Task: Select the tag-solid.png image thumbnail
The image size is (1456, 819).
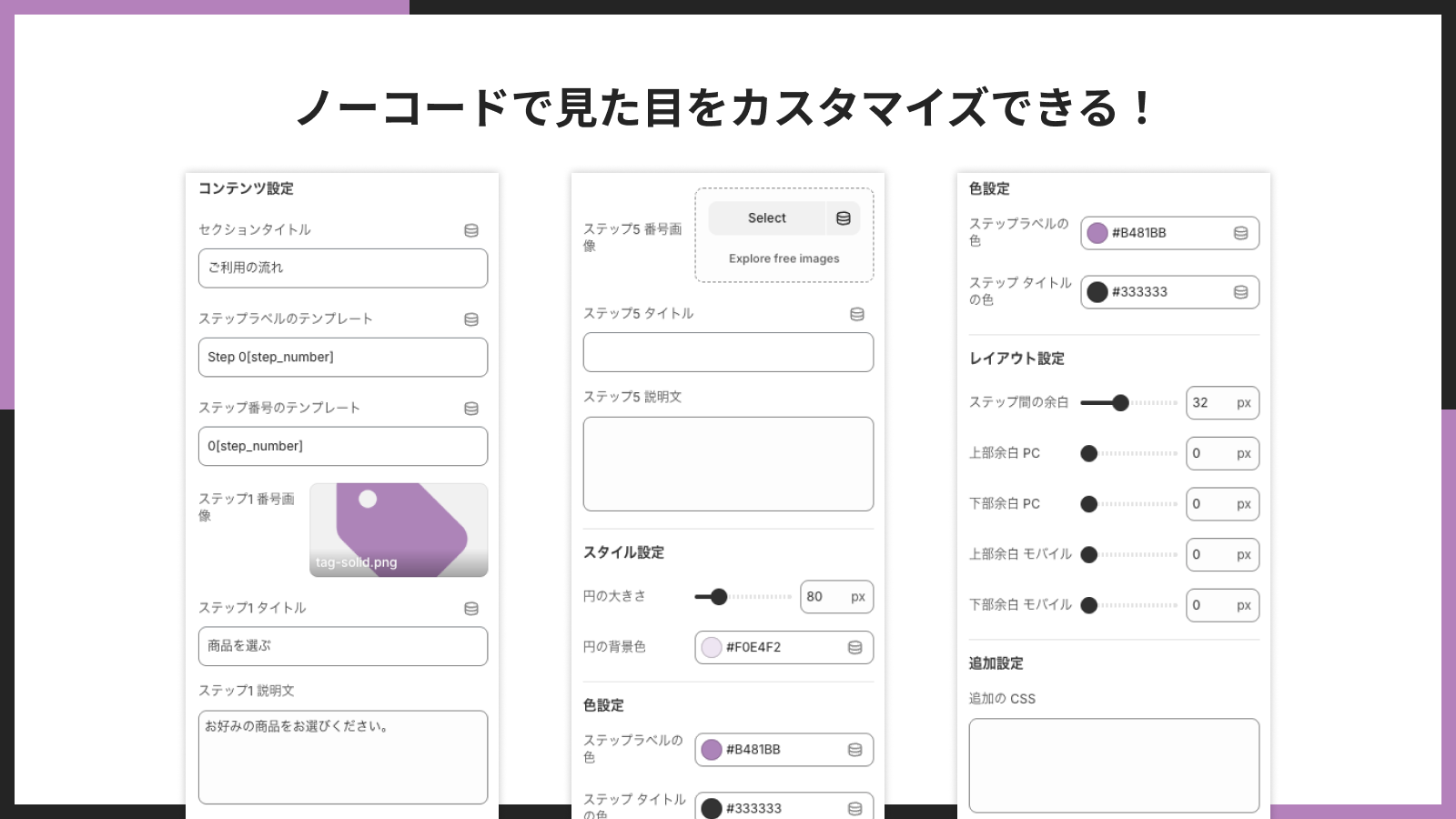Action: (x=398, y=530)
